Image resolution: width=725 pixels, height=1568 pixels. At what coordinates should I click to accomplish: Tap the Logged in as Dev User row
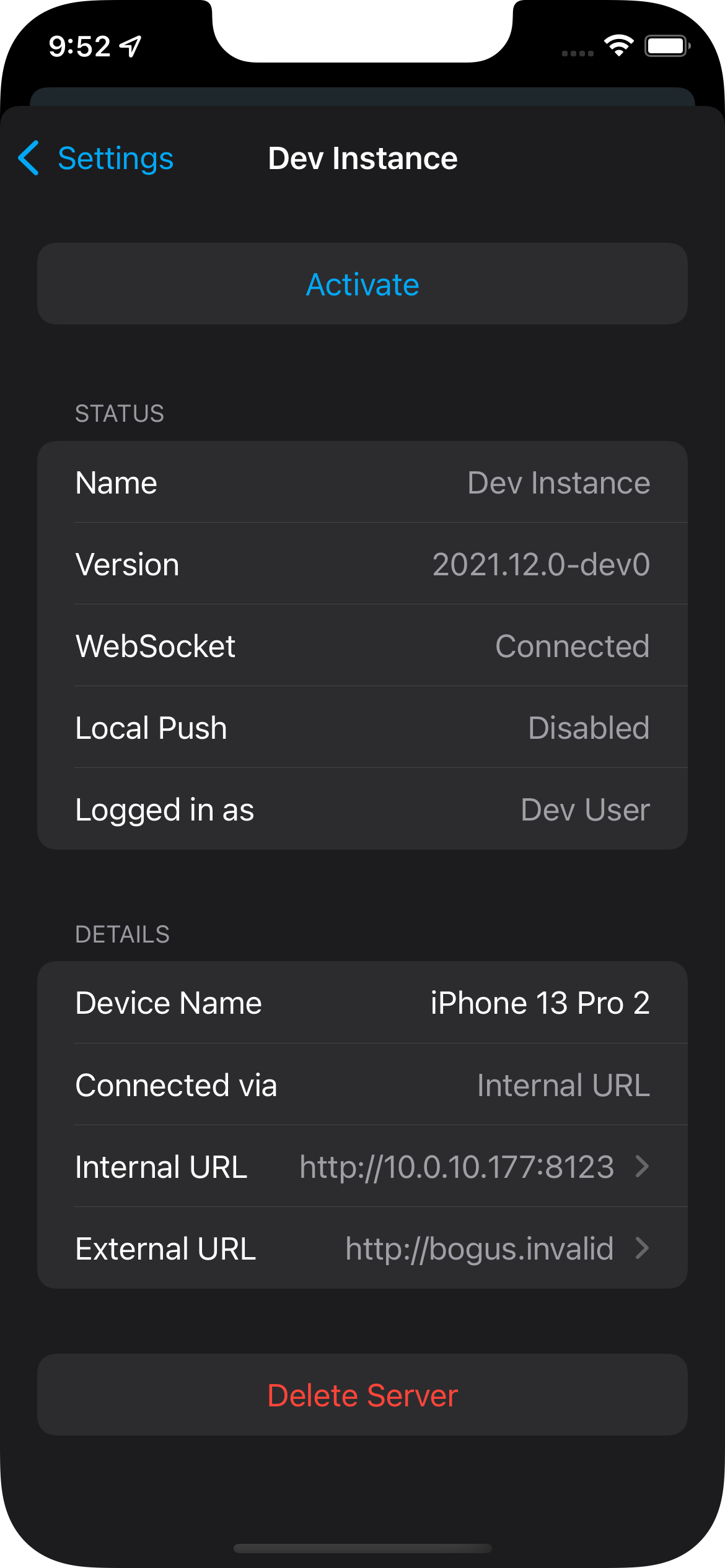[x=362, y=809]
